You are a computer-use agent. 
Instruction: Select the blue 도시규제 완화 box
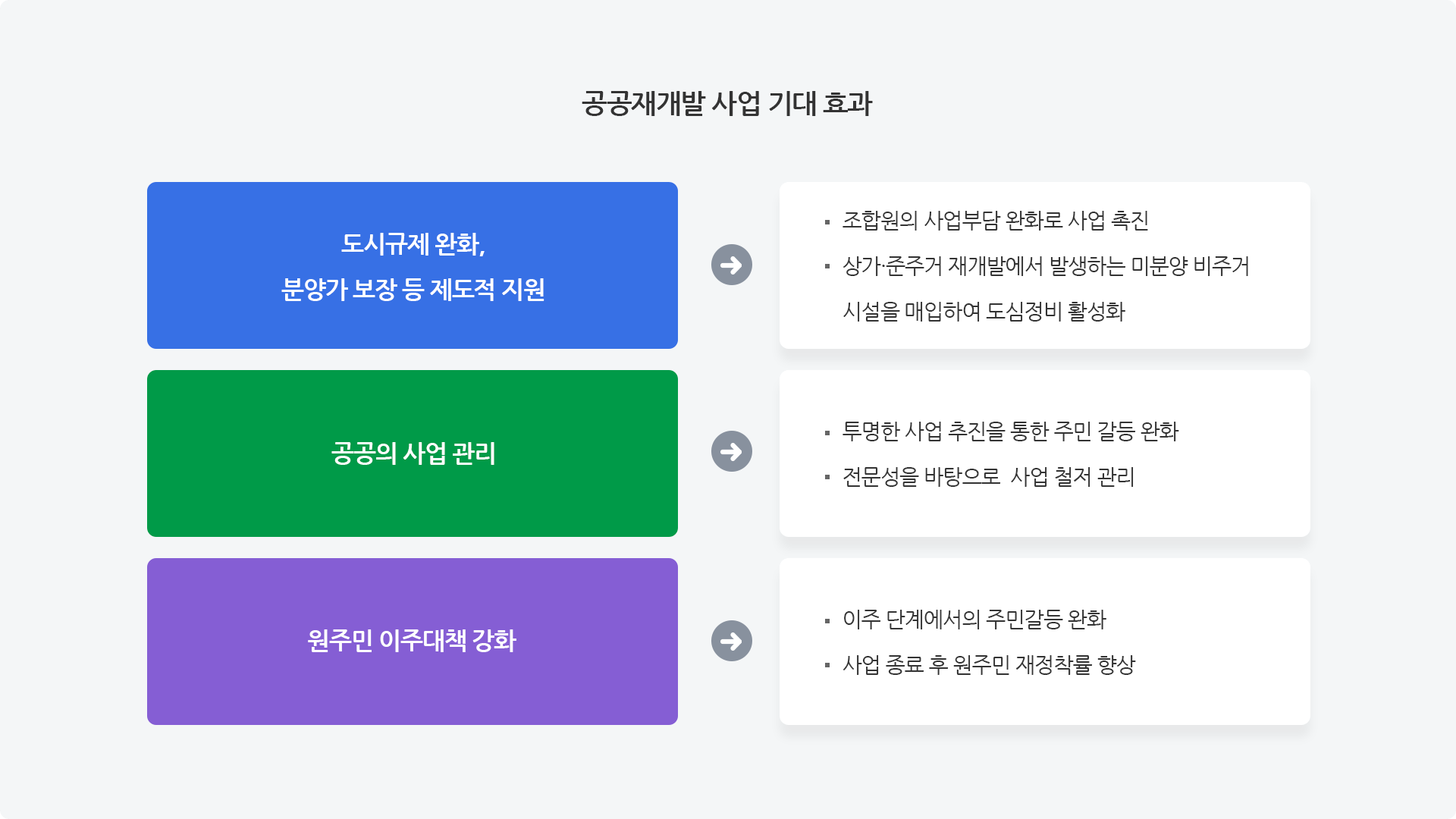click(x=413, y=265)
